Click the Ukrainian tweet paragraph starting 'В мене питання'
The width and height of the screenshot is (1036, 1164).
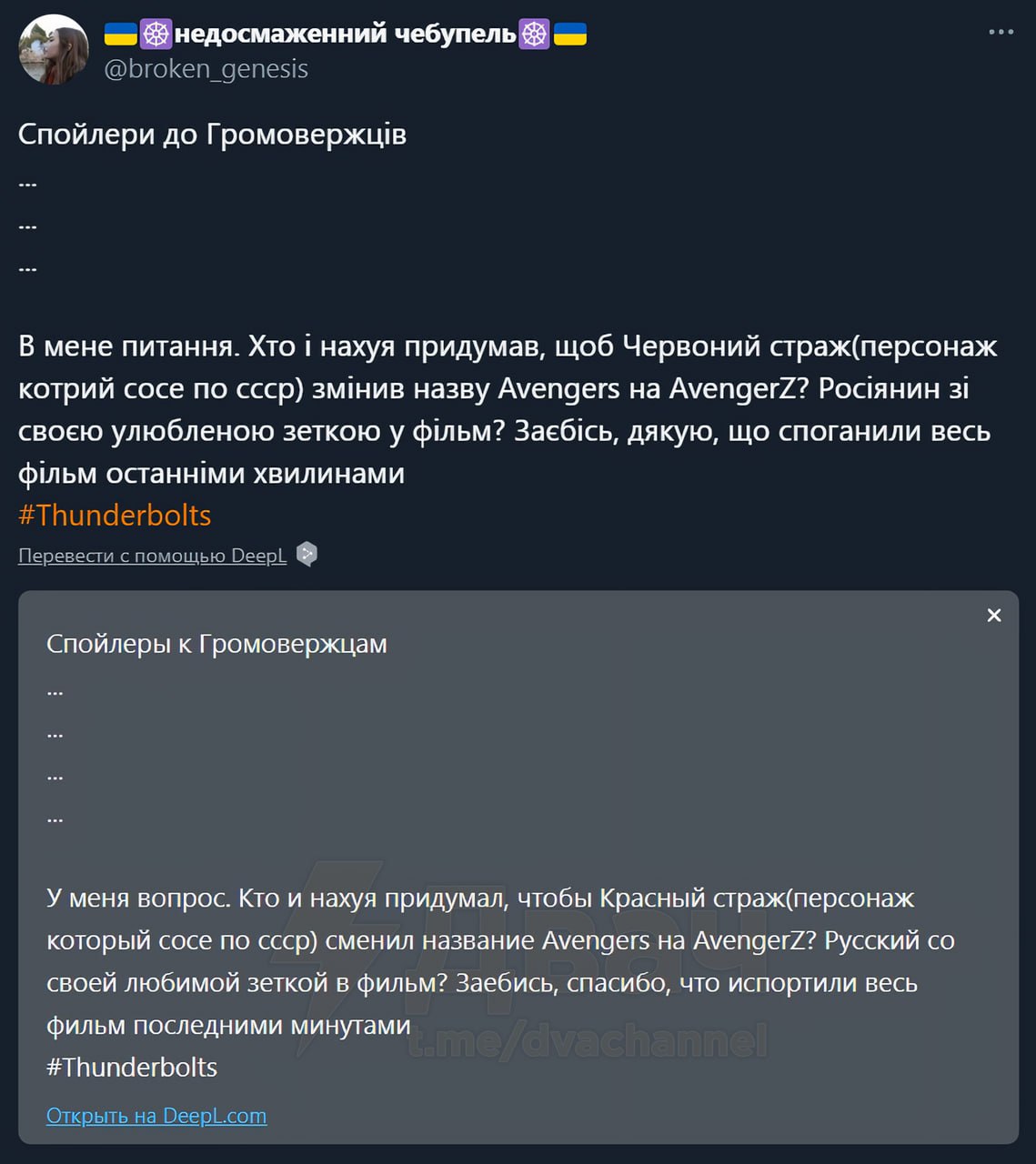click(x=508, y=409)
